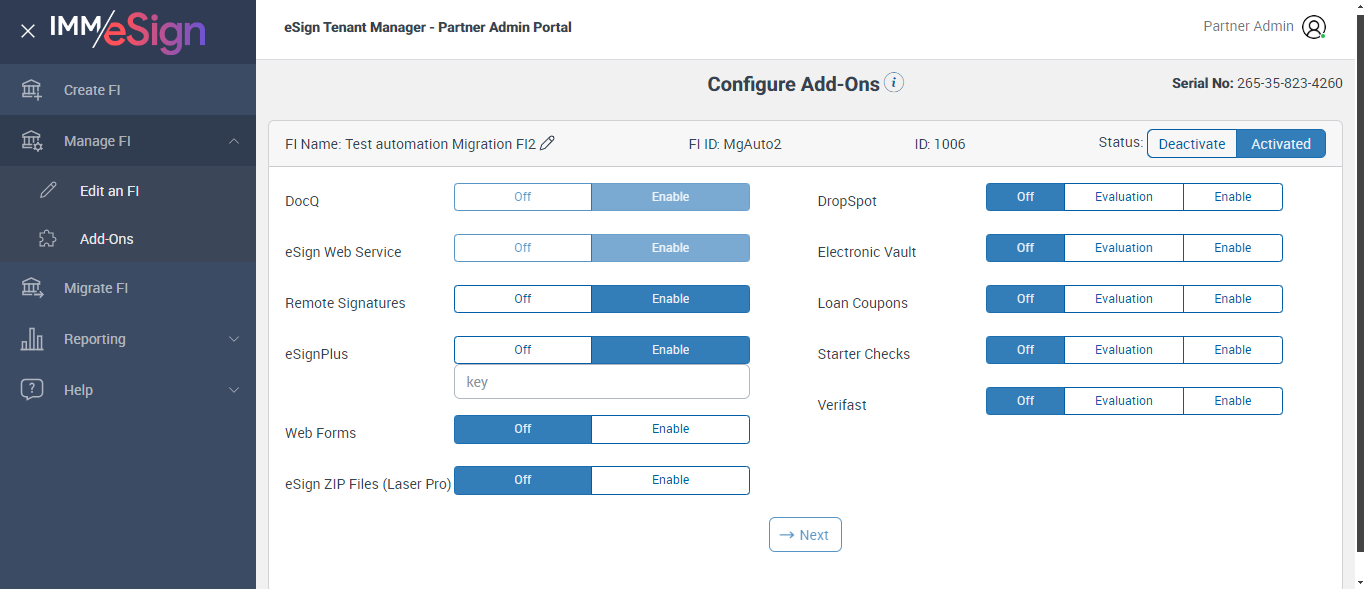The image size is (1366, 589).
Task: Click the Create FI bank icon
Action: click(x=32, y=90)
